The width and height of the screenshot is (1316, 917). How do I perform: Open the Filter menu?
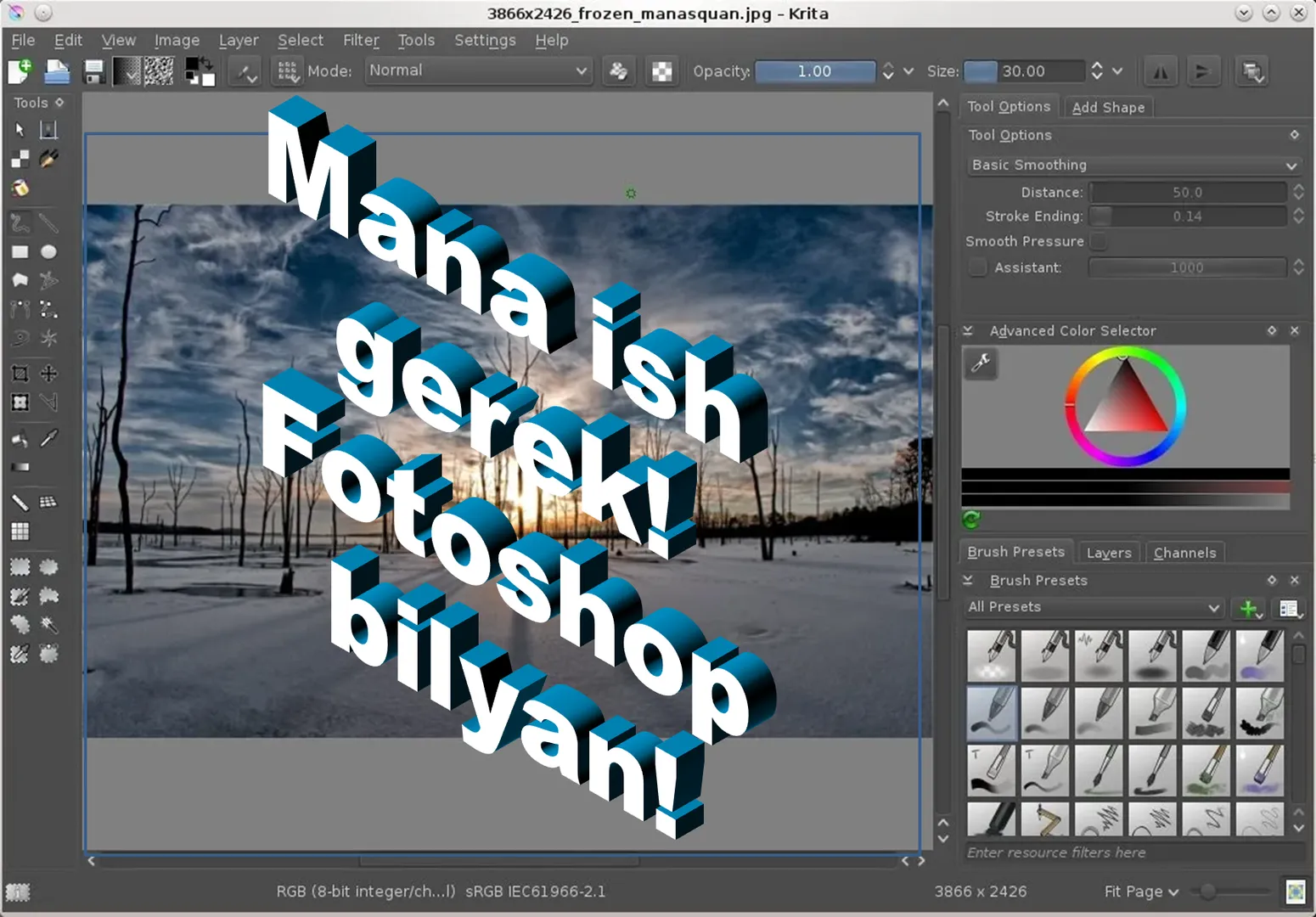(x=361, y=40)
